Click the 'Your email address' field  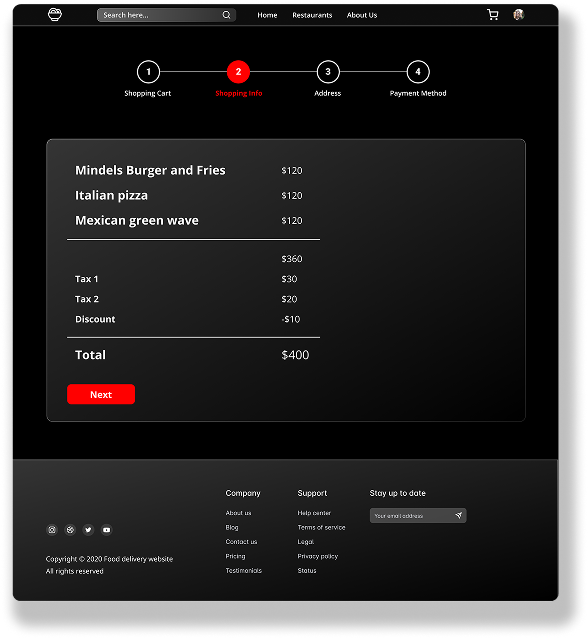tap(418, 516)
